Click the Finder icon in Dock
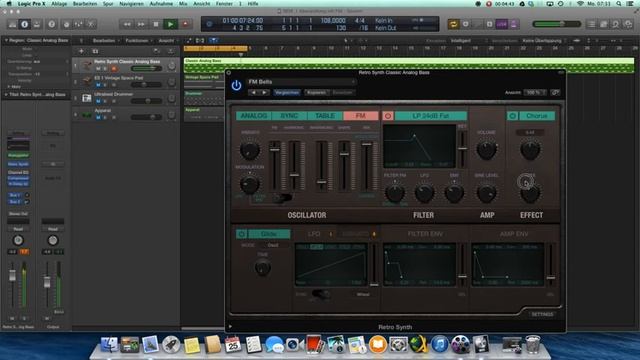Viewport: 640px width, 360px height. pyautogui.click(x=109, y=344)
